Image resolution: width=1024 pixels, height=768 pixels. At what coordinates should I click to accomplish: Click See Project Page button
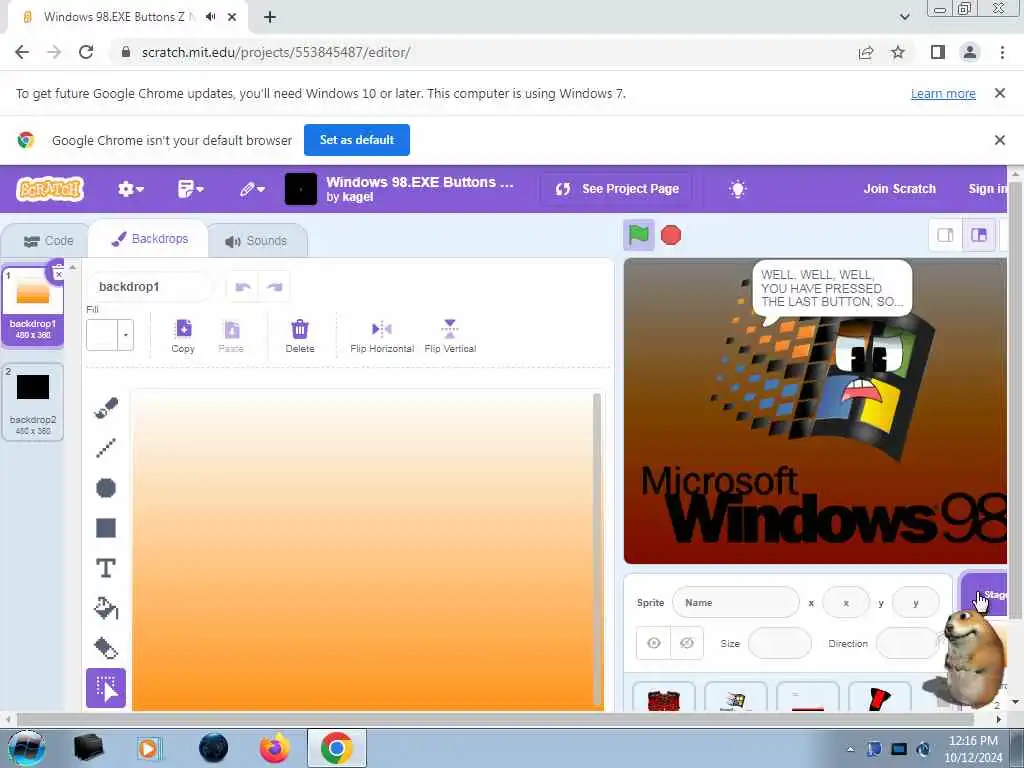click(x=617, y=189)
